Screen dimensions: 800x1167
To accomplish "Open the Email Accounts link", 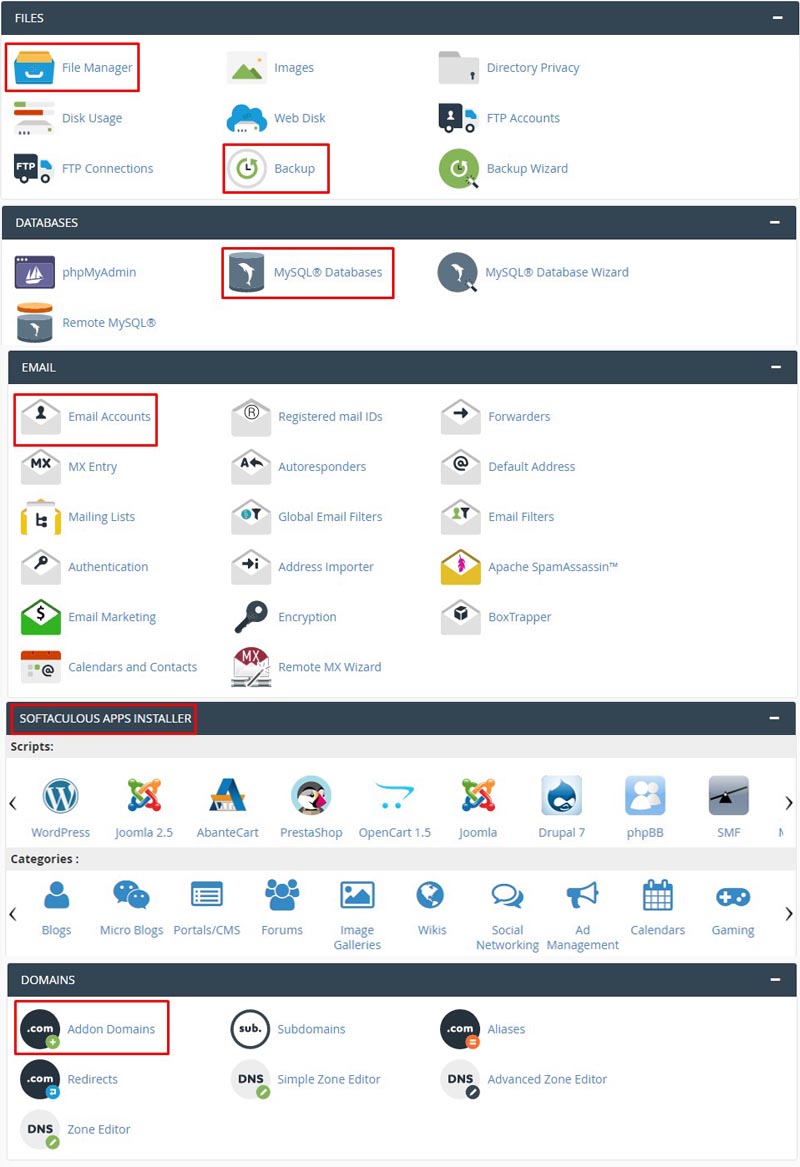I will click(109, 417).
